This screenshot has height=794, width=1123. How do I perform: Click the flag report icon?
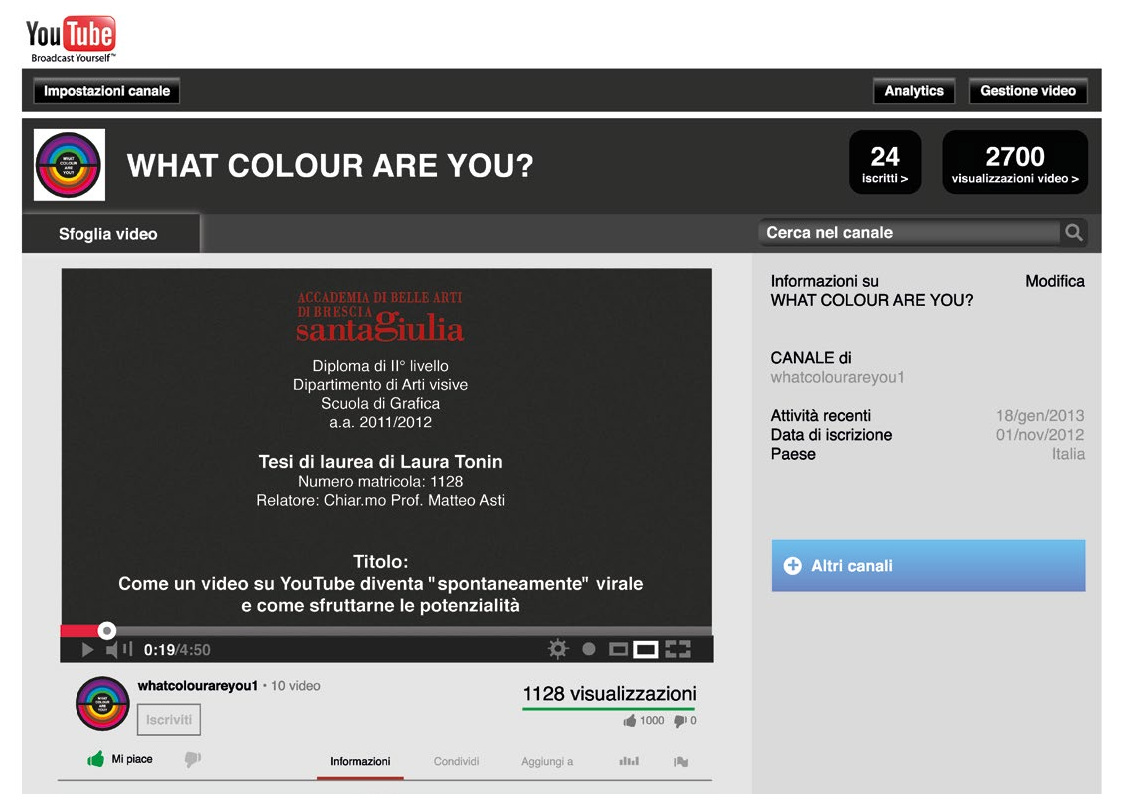680,762
